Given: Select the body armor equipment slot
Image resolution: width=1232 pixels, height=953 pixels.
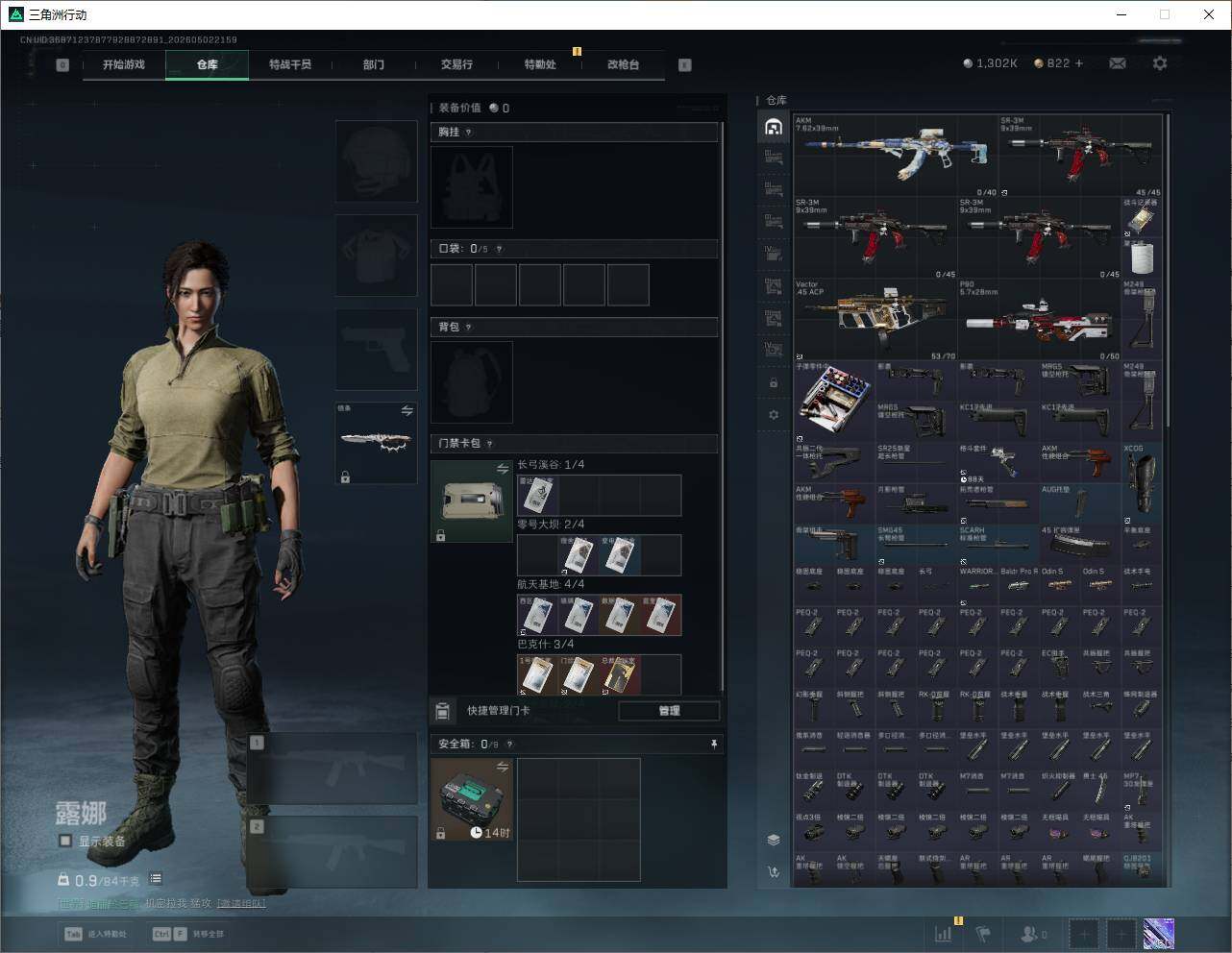Looking at the screenshot, I should coord(377,256).
